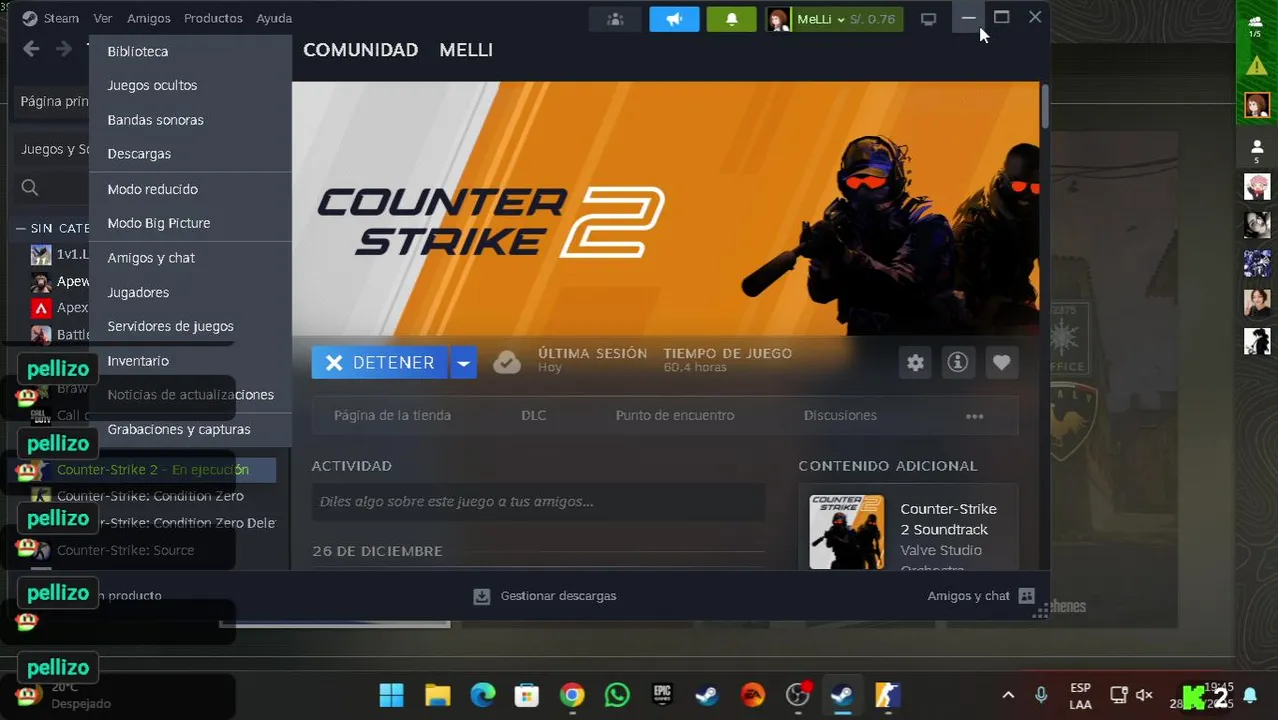Select Counter-Strike: Condition Zero in library
Image resolution: width=1278 pixels, height=720 pixels.
[x=150, y=496]
